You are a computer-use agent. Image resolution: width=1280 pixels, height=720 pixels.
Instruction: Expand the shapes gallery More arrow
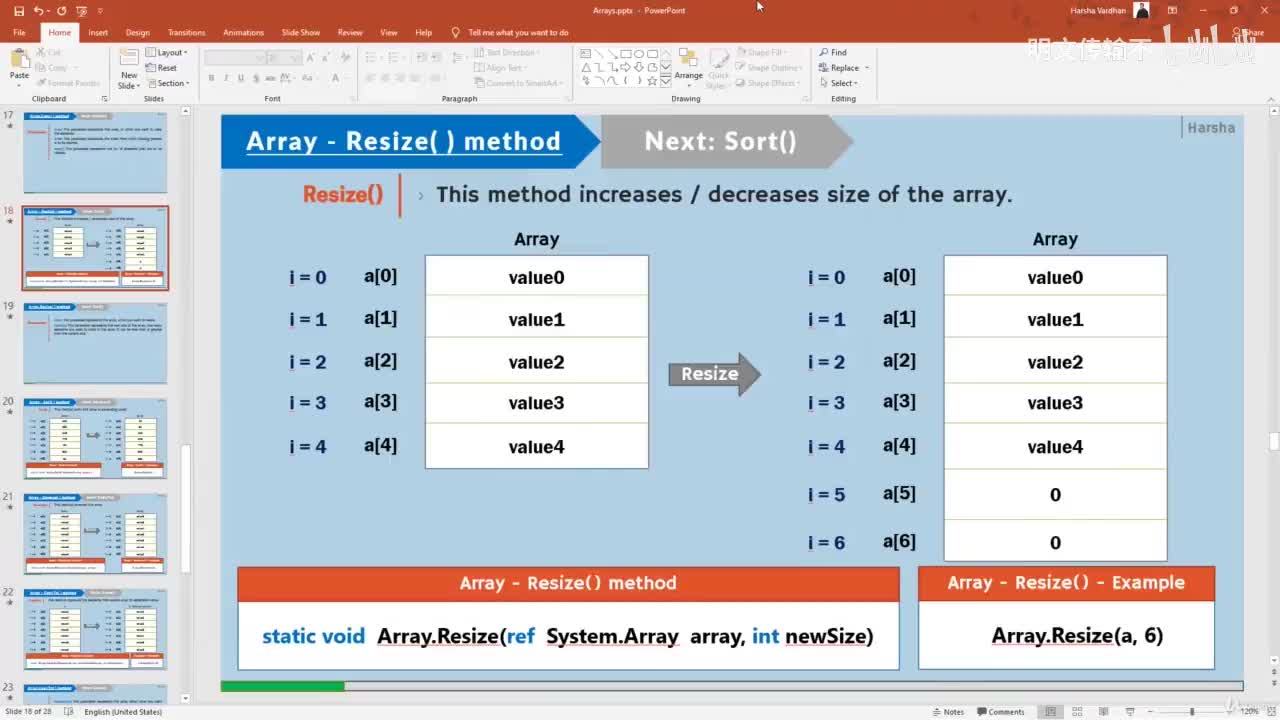(x=667, y=81)
